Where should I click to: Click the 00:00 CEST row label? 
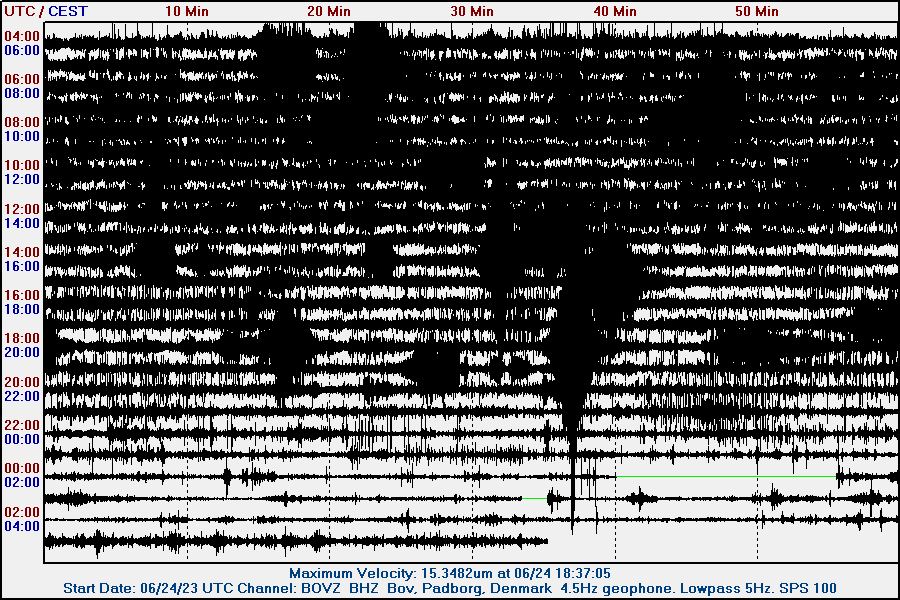point(22,439)
